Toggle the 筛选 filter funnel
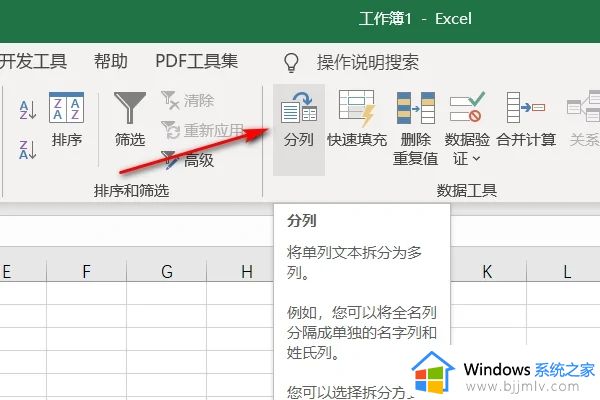Screen dimensions: 600x400 [130, 120]
